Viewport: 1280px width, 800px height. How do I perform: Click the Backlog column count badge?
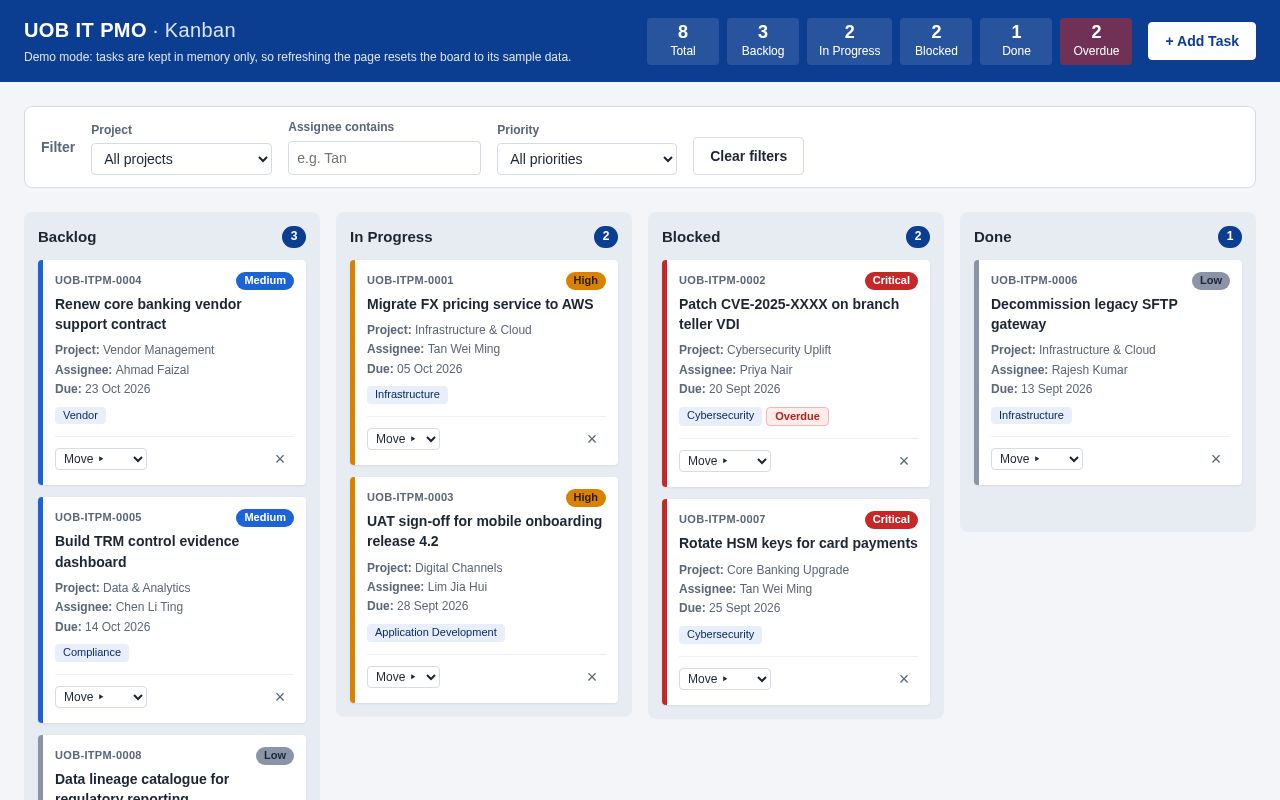pos(294,237)
